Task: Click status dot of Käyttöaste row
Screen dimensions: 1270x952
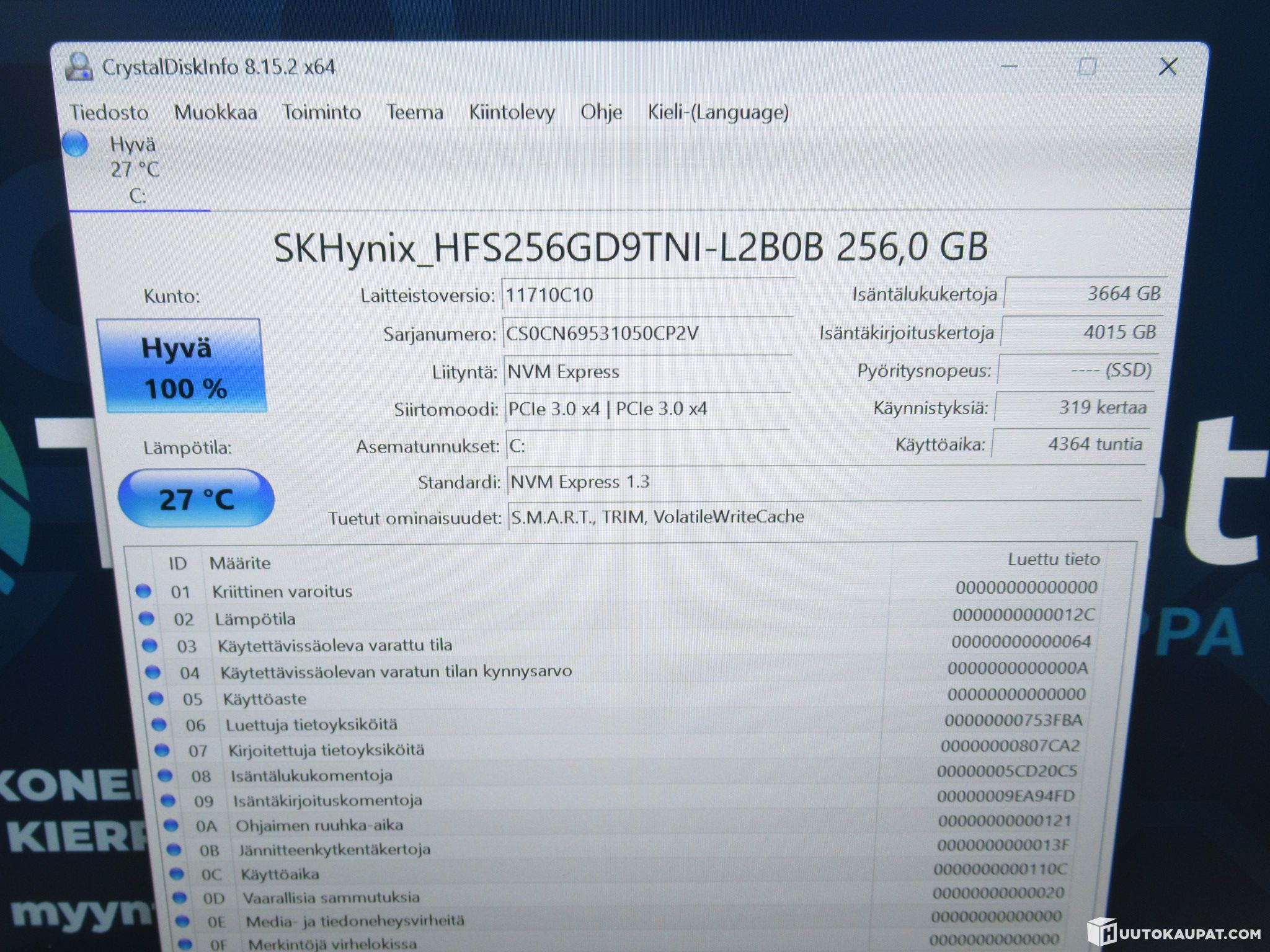Action: pos(156,699)
